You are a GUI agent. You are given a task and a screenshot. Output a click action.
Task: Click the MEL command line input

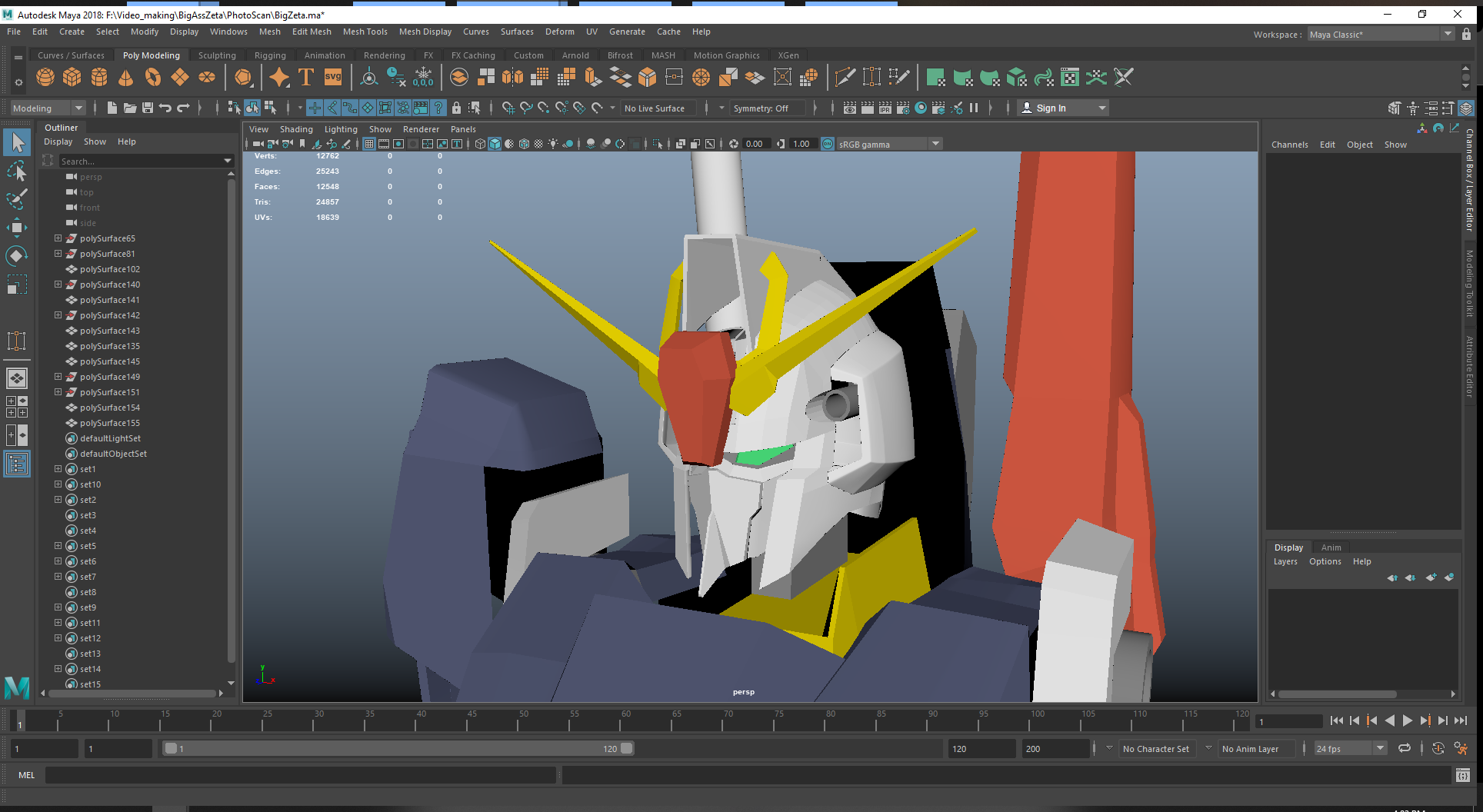pyautogui.click(x=300, y=775)
